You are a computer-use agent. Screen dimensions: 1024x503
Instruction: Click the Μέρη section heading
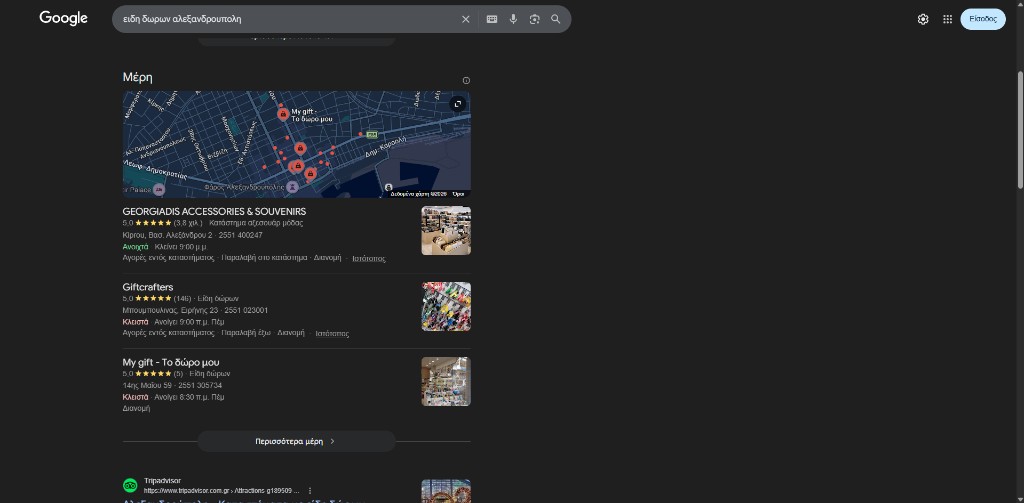coord(137,77)
